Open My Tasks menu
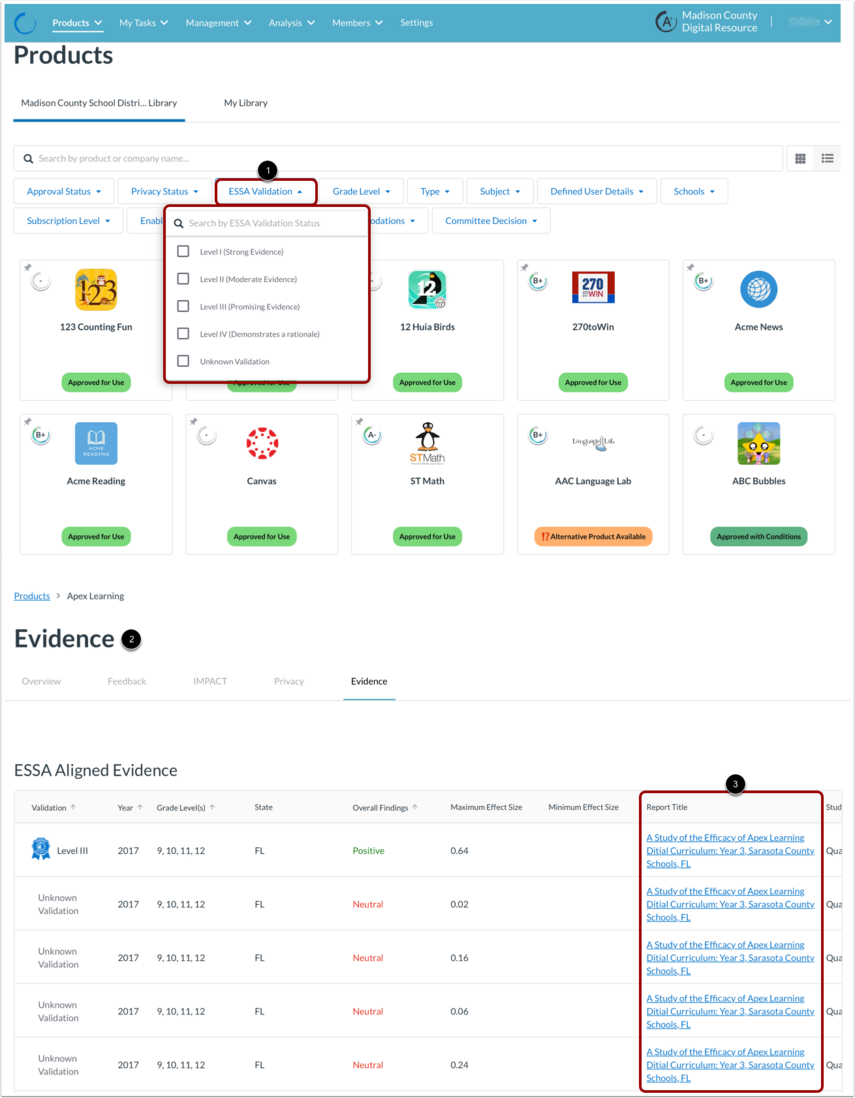 144,23
